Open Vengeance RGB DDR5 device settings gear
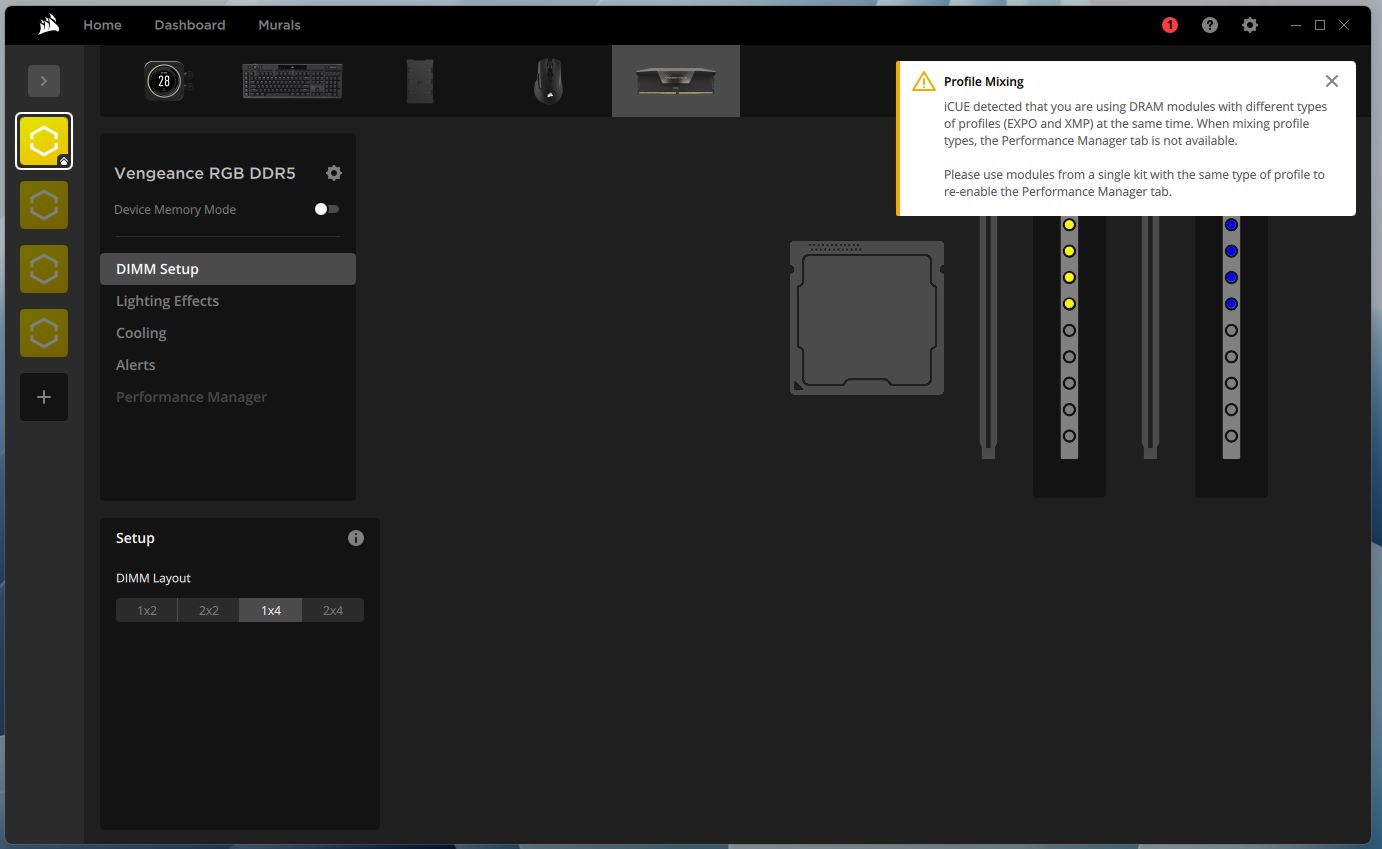The height and width of the screenshot is (849, 1382). coord(334,173)
